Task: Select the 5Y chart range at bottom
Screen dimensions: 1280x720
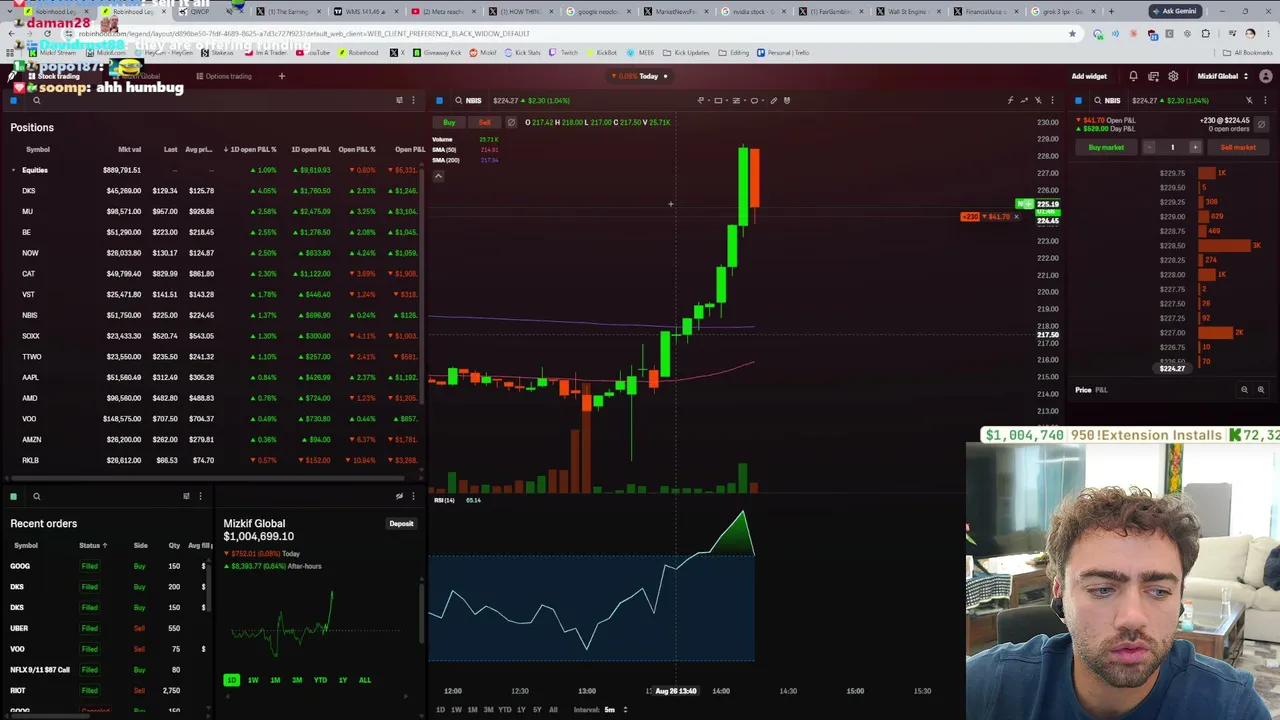Action: click(x=537, y=710)
